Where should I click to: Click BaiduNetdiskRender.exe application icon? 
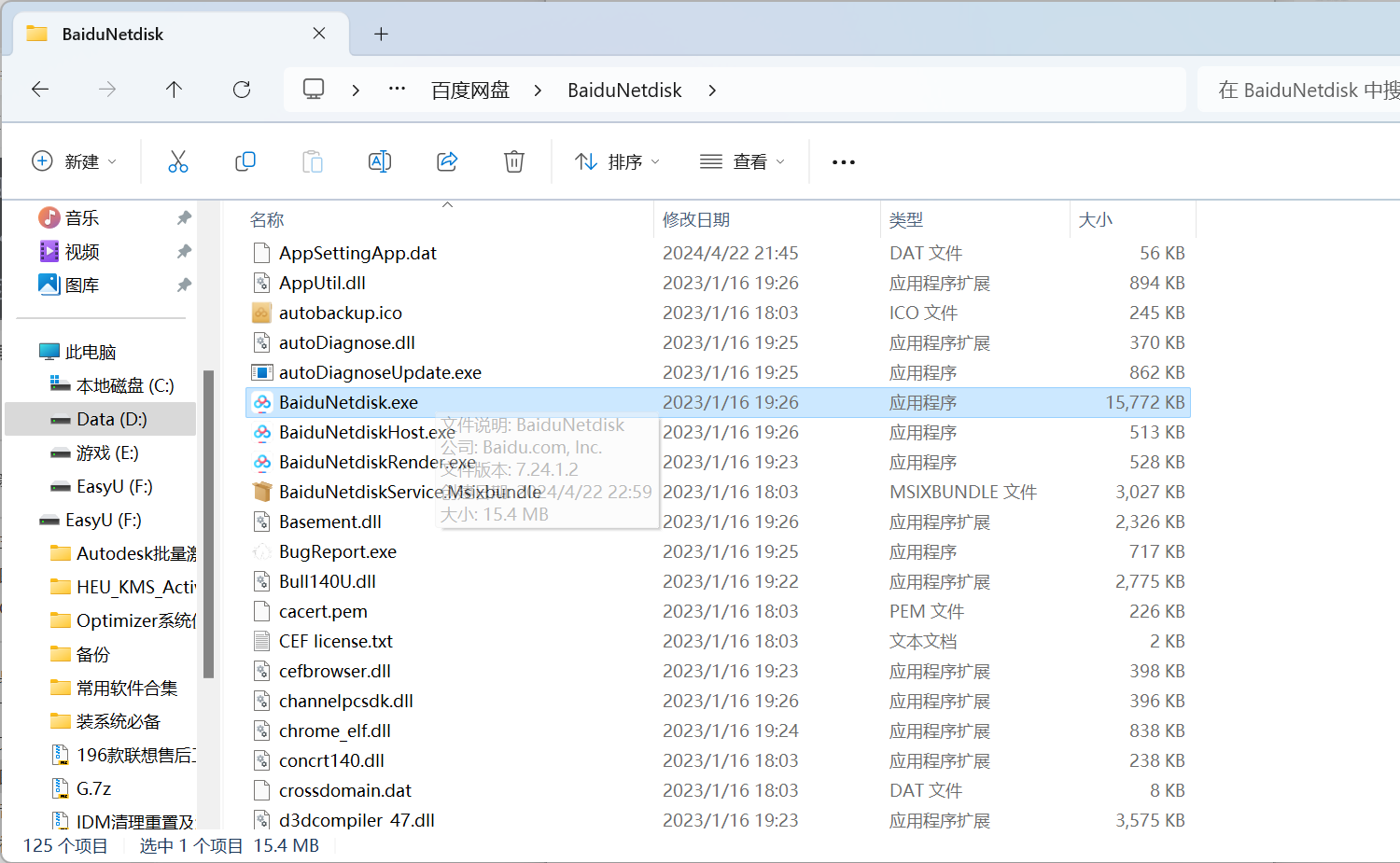pyautogui.click(x=262, y=462)
